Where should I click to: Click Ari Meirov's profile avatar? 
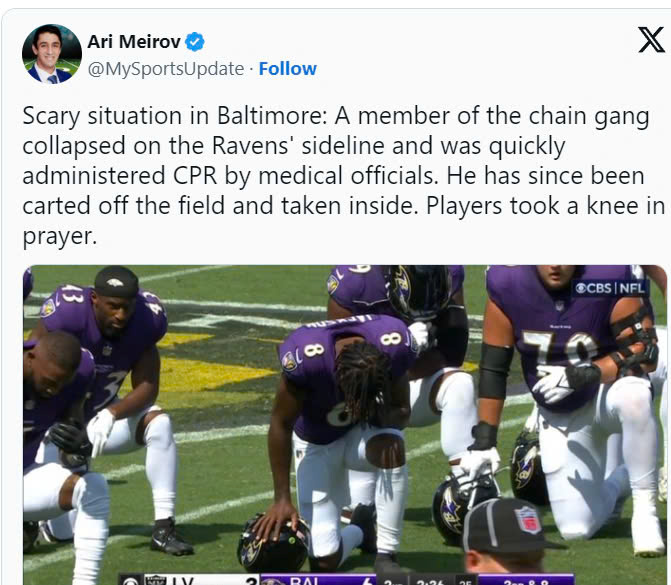52,54
